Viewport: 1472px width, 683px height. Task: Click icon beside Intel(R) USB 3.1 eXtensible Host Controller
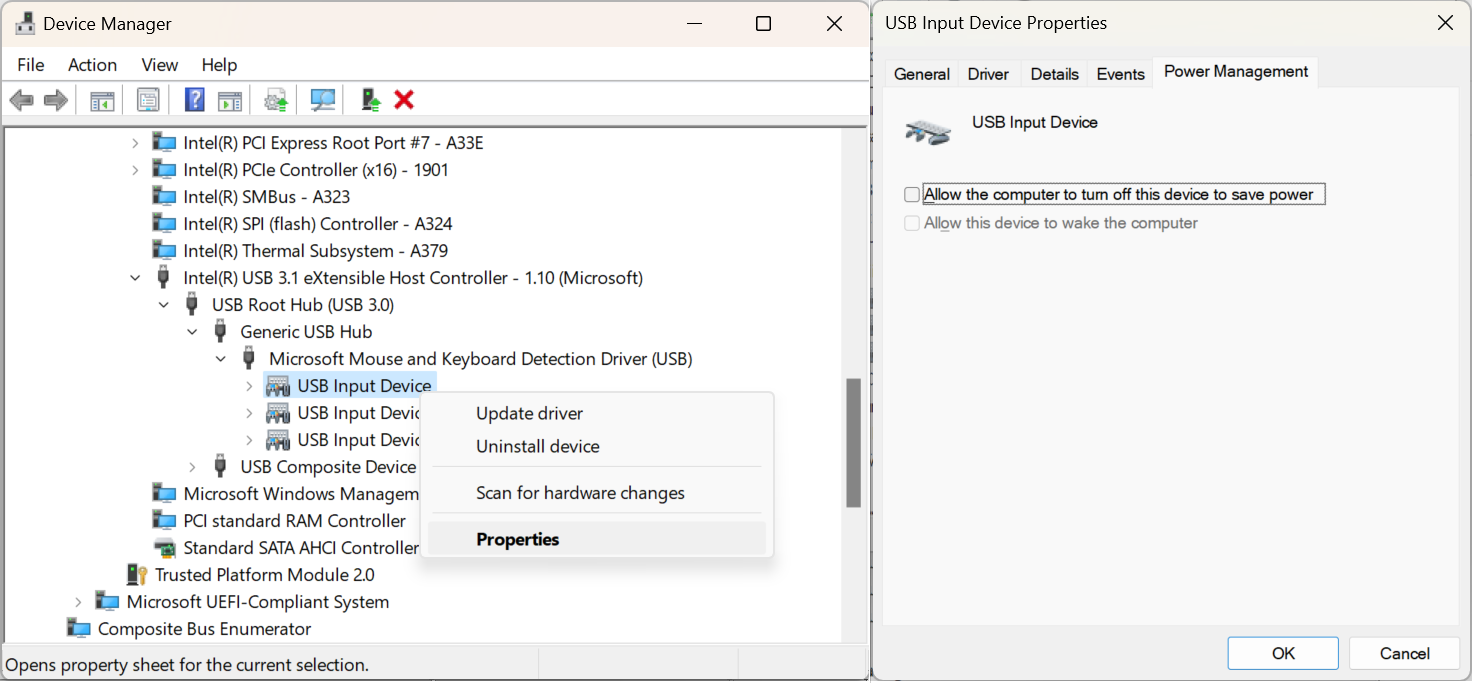[164, 278]
